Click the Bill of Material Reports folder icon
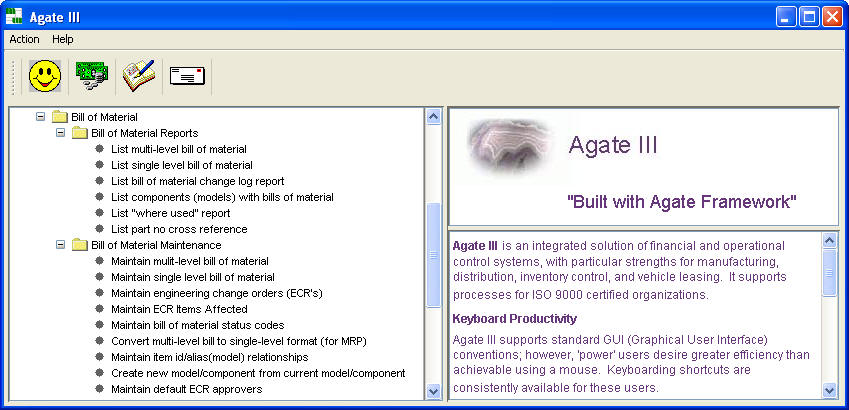The width and height of the screenshot is (849, 410). tap(80, 133)
